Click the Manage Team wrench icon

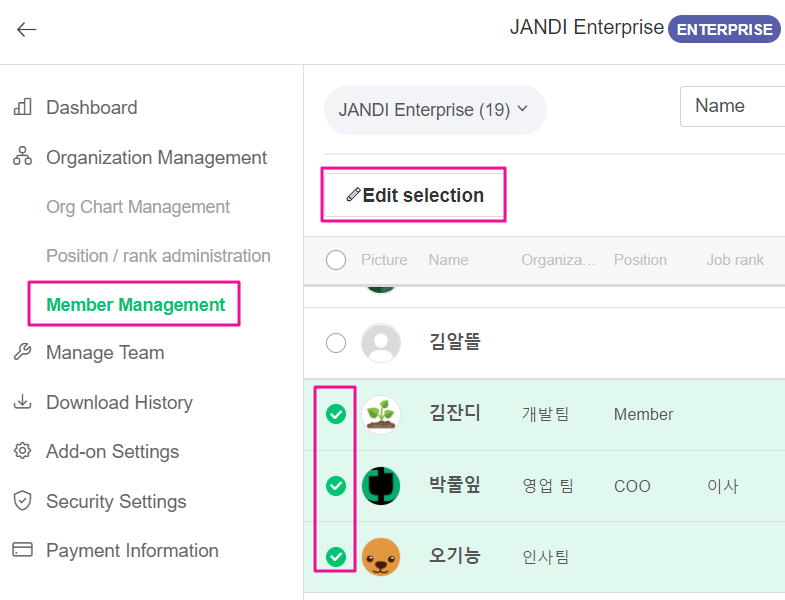[22, 352]
